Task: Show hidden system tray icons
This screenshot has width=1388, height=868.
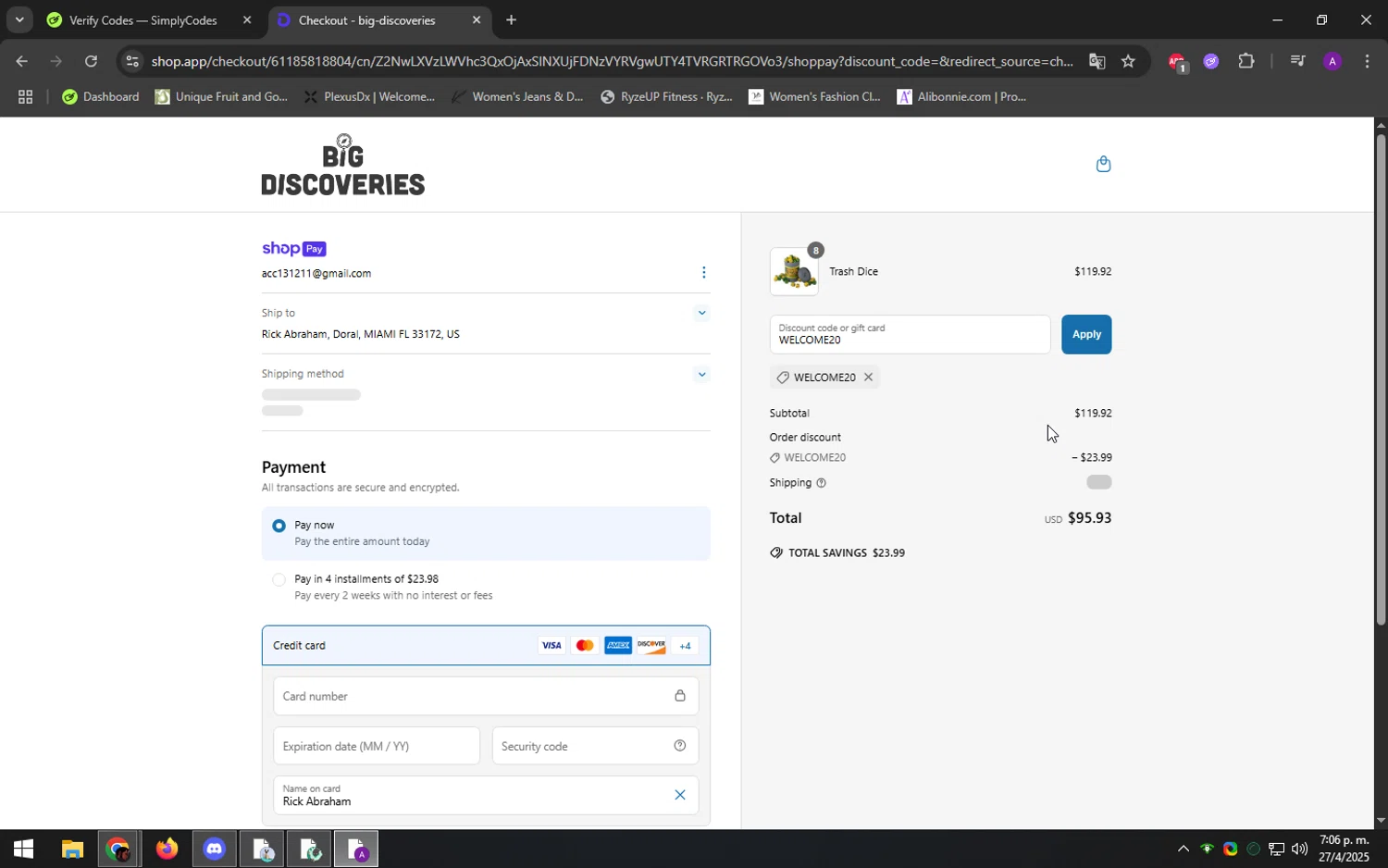Action: pyautogui.click(x=1183, y=849)
